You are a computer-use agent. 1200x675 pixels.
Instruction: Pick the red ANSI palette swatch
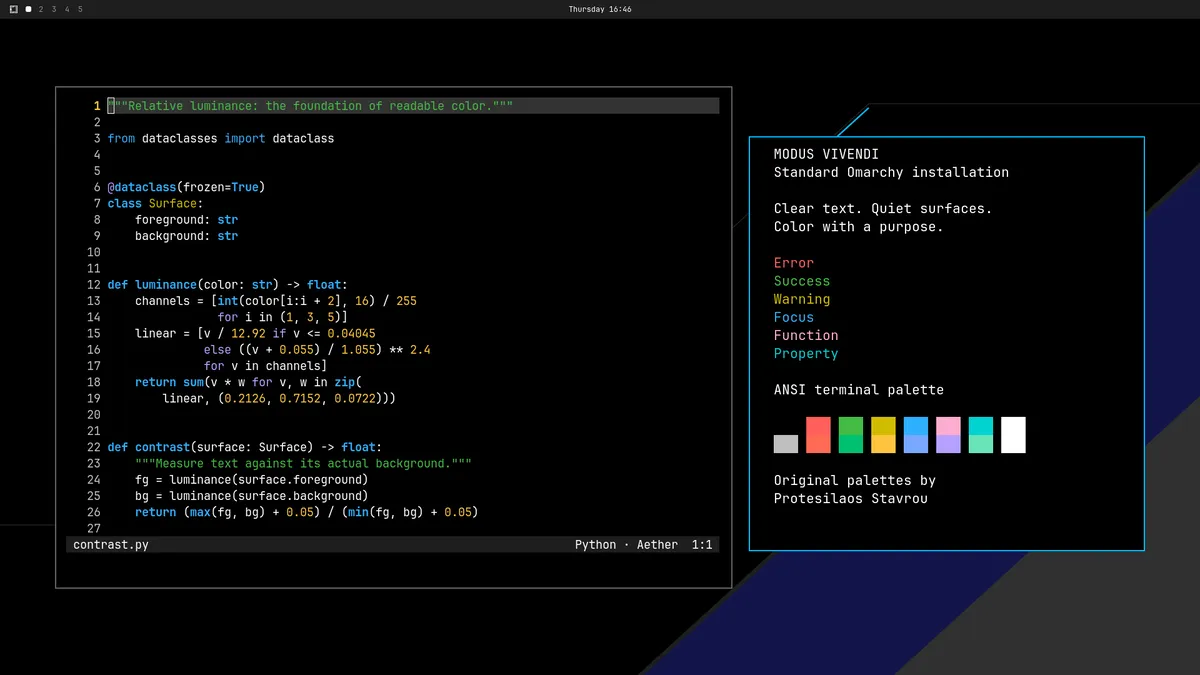[818, 435]
